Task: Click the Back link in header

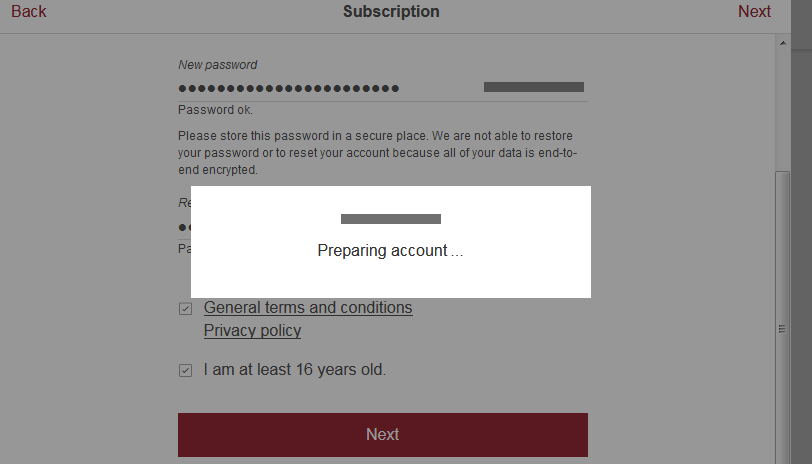Action: pyautogui.click(x=29, y=12)
